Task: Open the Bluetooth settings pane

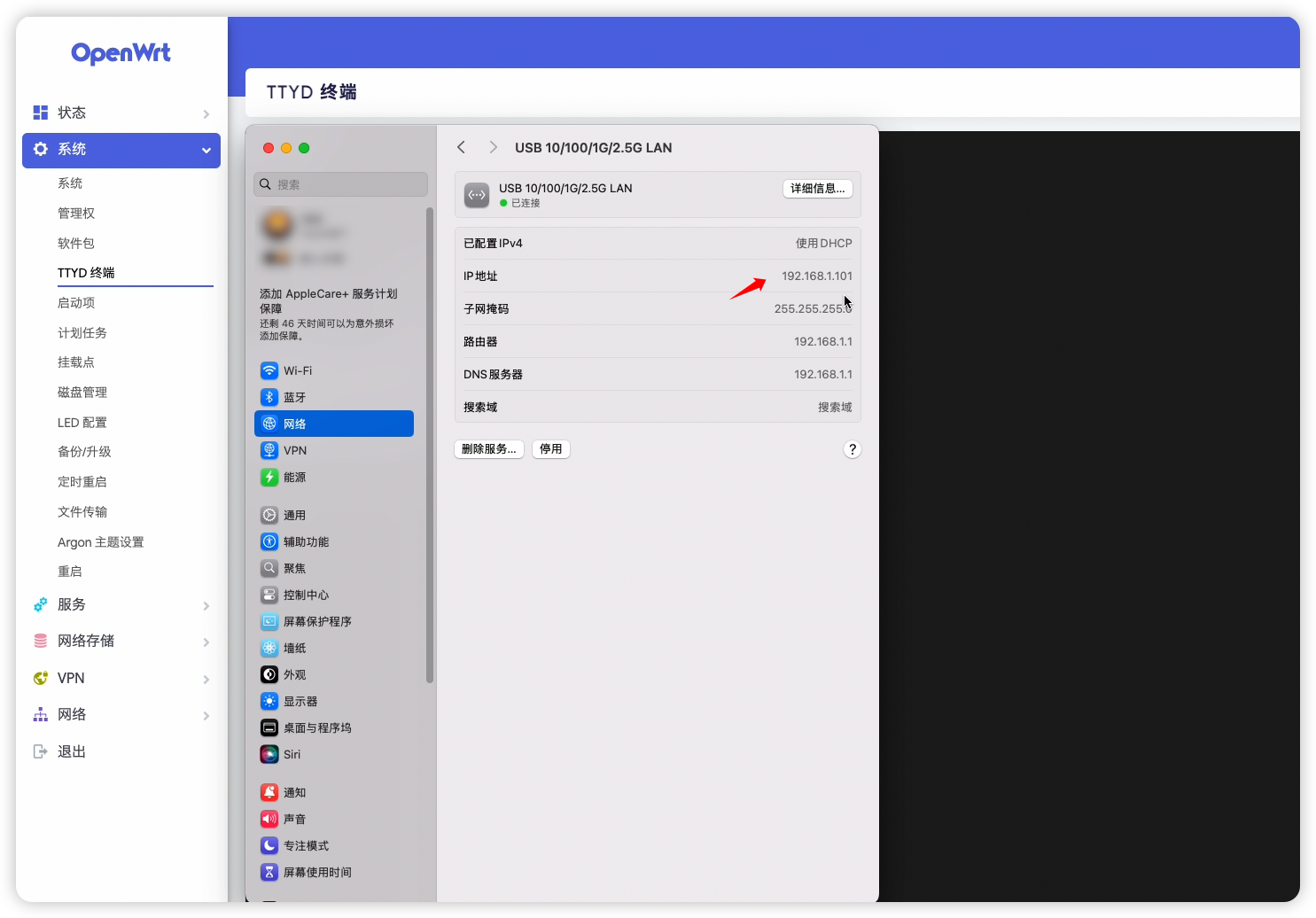Action: (293, 397)
